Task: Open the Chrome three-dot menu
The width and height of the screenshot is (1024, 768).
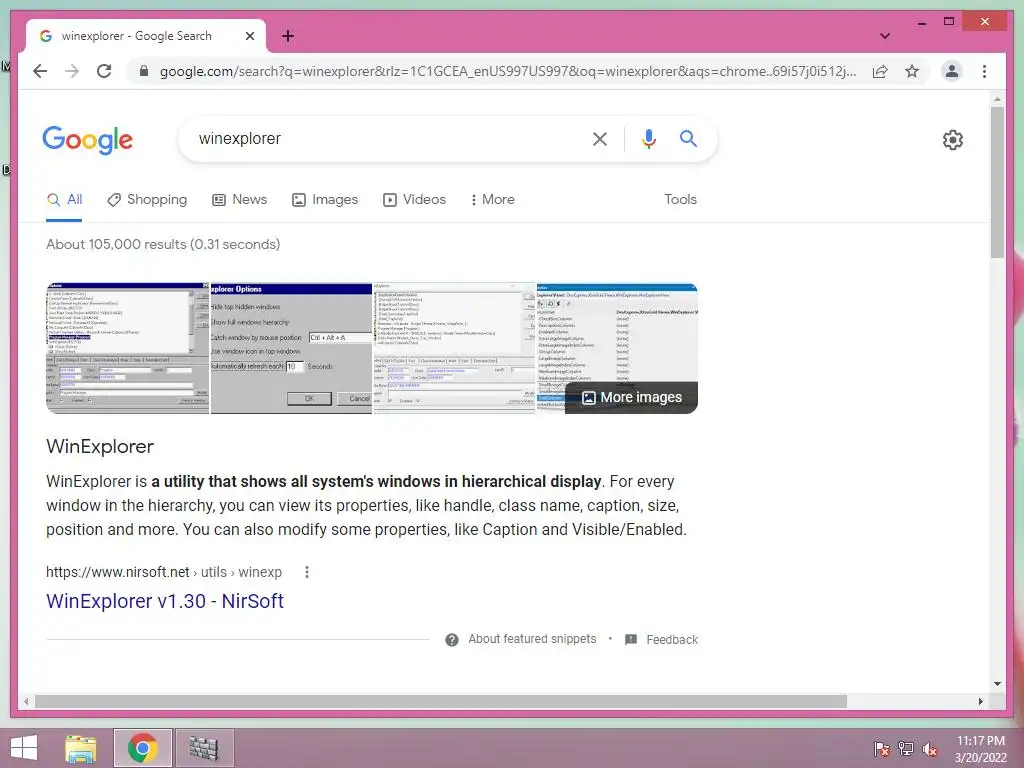Action: click(x=984, y=71)
